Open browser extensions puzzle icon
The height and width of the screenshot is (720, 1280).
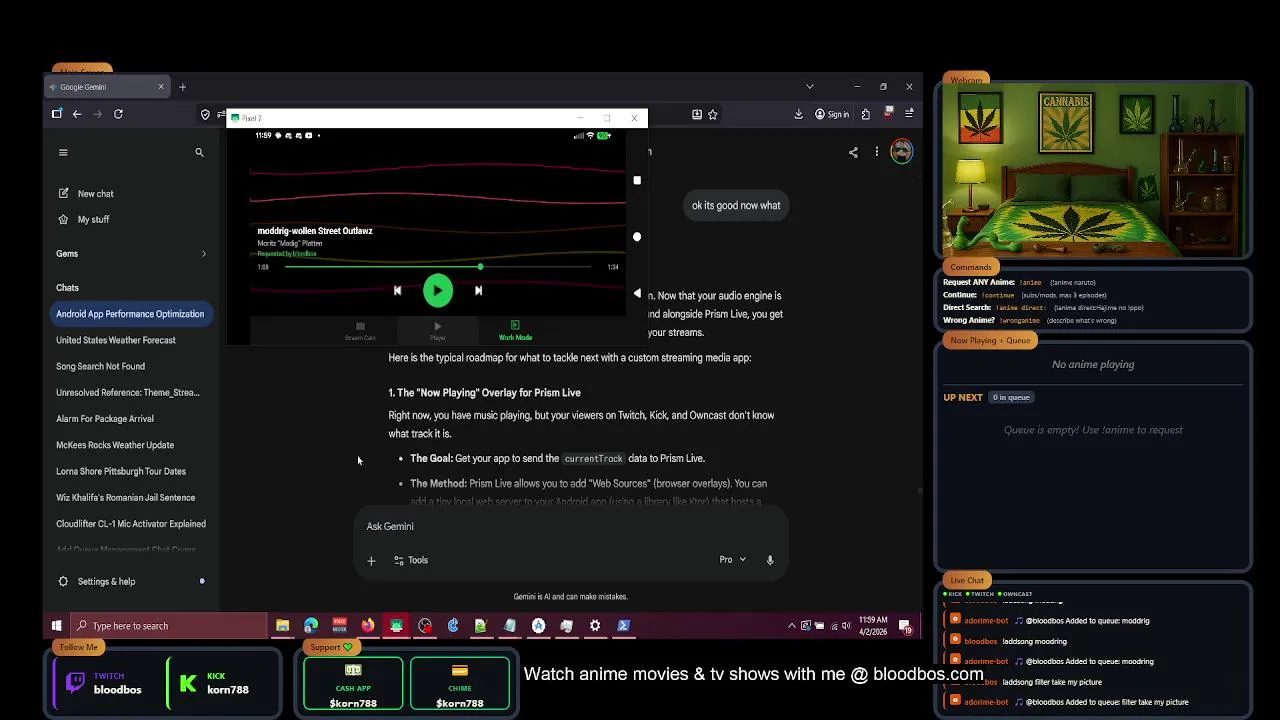[x=865, y=115]
